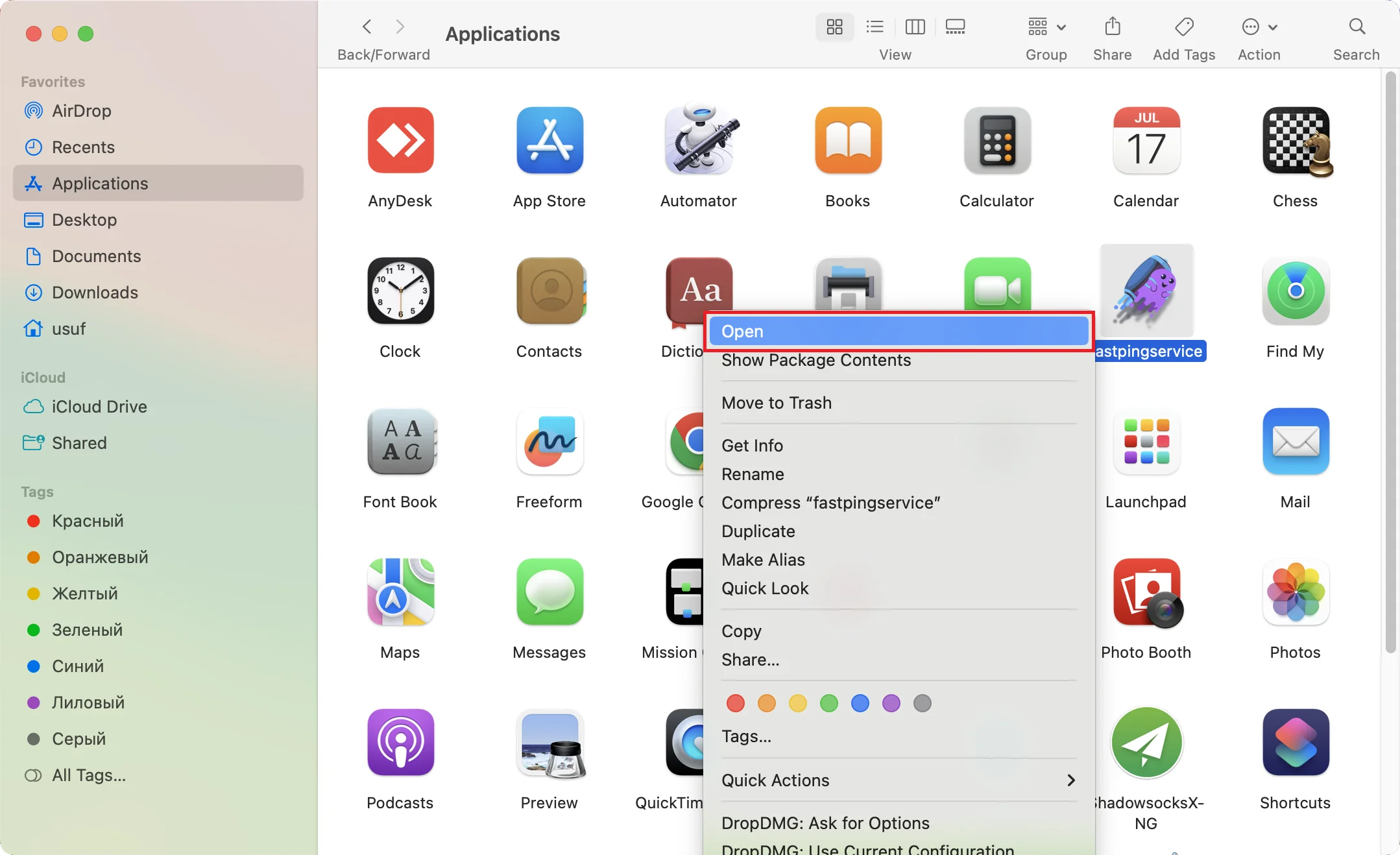Image resolution: width=1400 pixels, height=855 pixels.
Task: Select the Automator app icon
Action: point(699,141)
